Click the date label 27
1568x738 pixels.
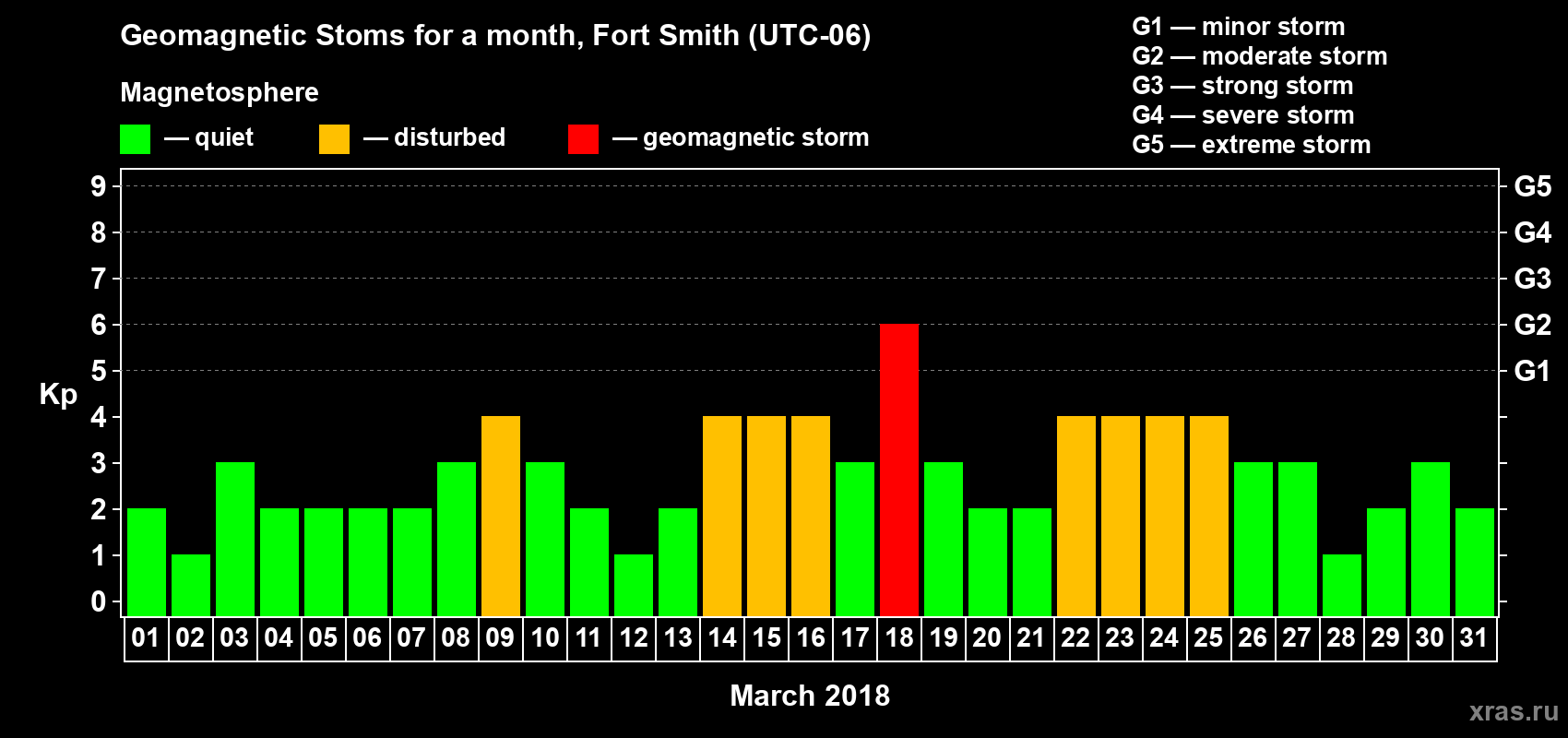pyautogui.click(x=1297, y=638)
